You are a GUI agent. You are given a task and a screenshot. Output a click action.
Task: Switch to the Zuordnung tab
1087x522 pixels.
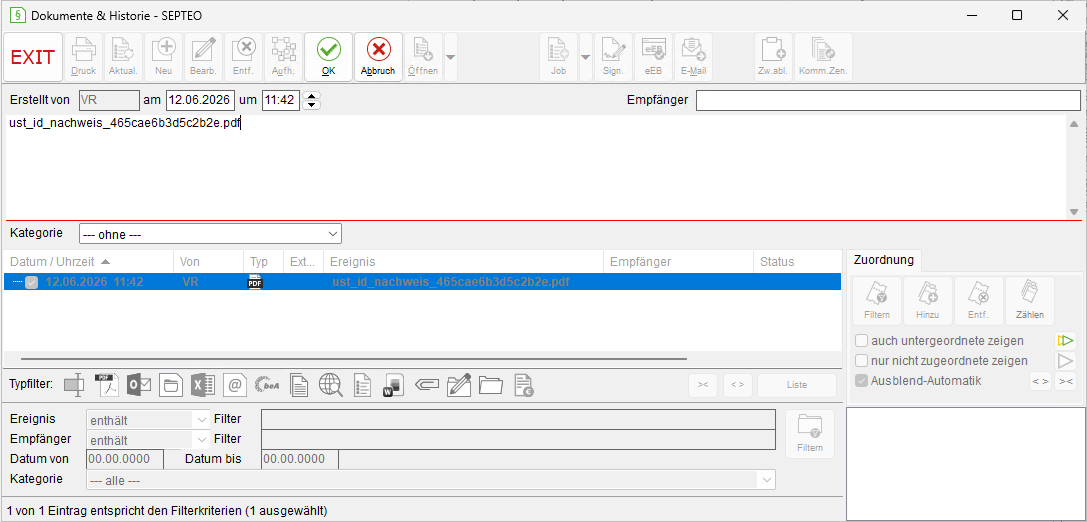[x=883, y=261]
